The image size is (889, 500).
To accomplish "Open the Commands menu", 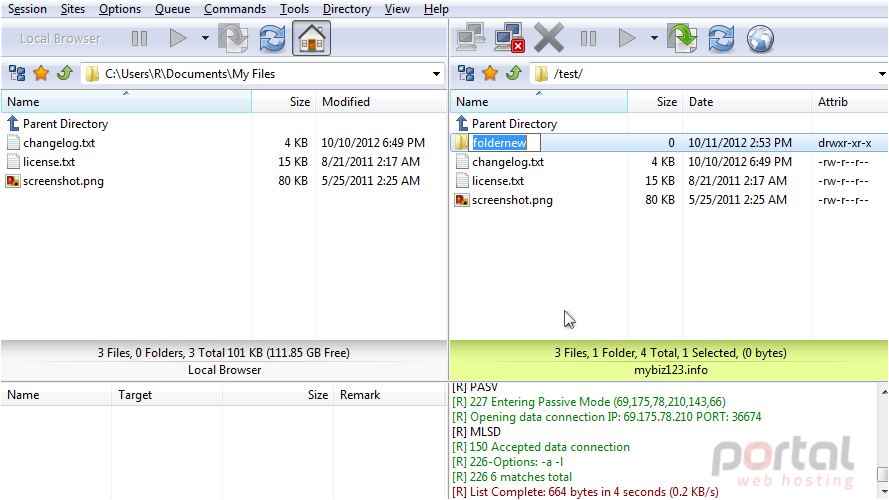I will click(x=235, y=9).
